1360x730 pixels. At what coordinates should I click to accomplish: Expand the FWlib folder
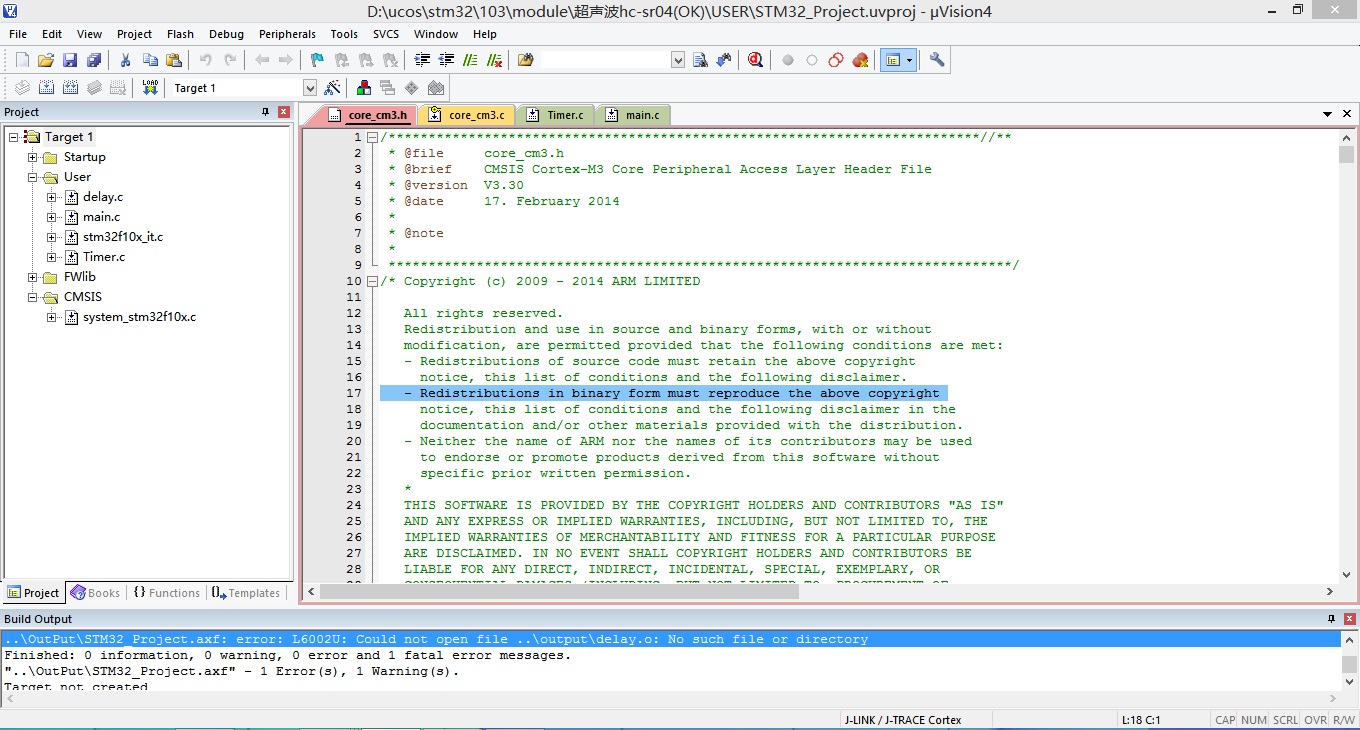[33, 277]
